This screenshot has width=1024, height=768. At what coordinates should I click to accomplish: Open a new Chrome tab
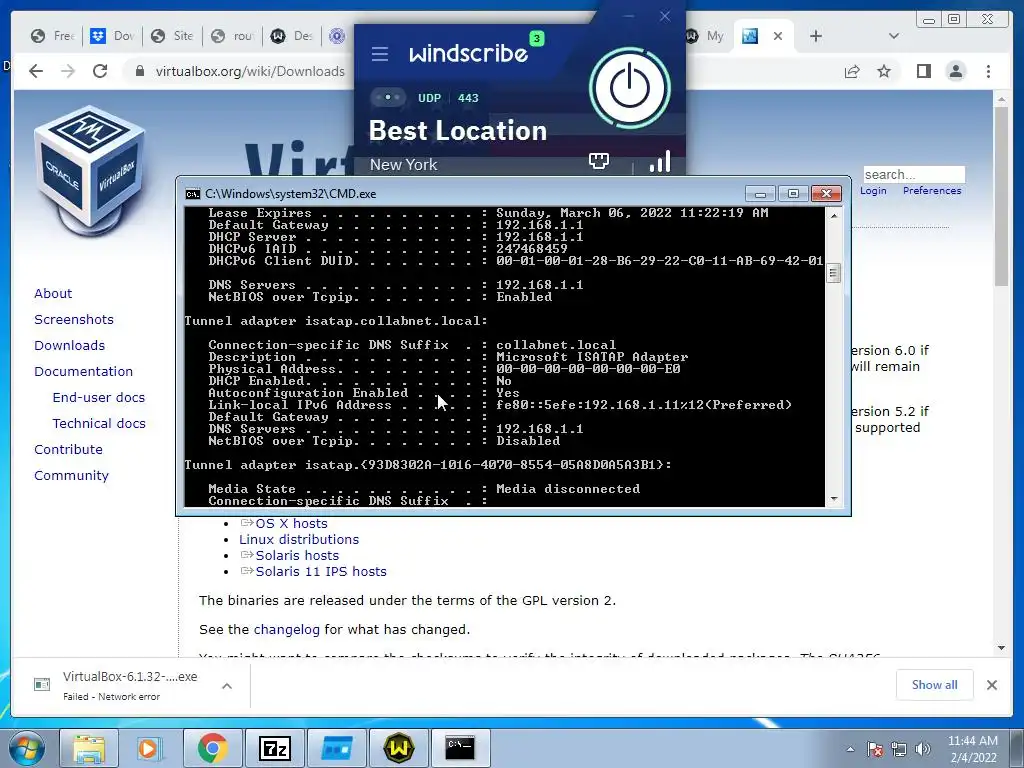816,36
